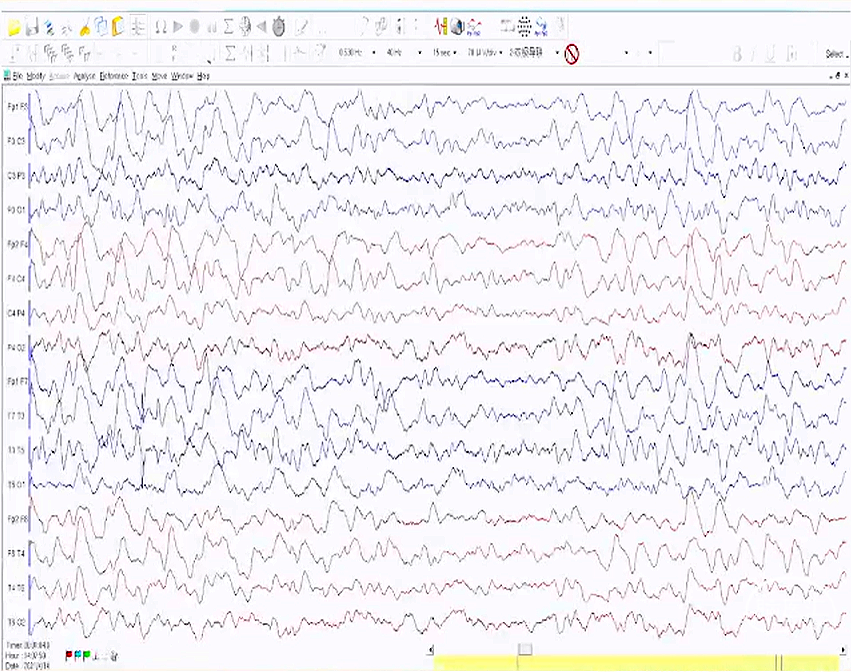
Task: Click the sigma summation icon in top toolbar
Action: pyautogui.click(x=228, y=27)
